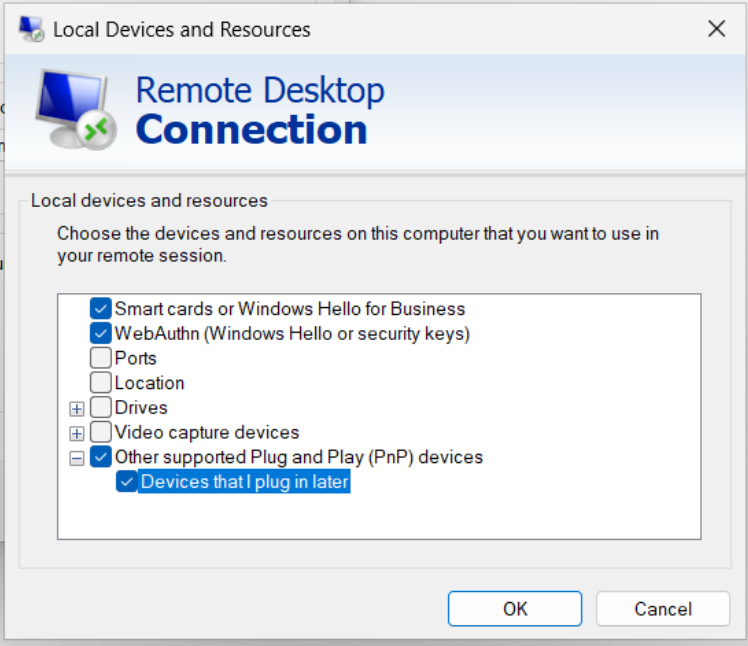Image resolution: width=748 pixels, height=646 pixels.
Task: Uncheck Smart cards or Windows Hello checkbox
Action: click(101, 309)
